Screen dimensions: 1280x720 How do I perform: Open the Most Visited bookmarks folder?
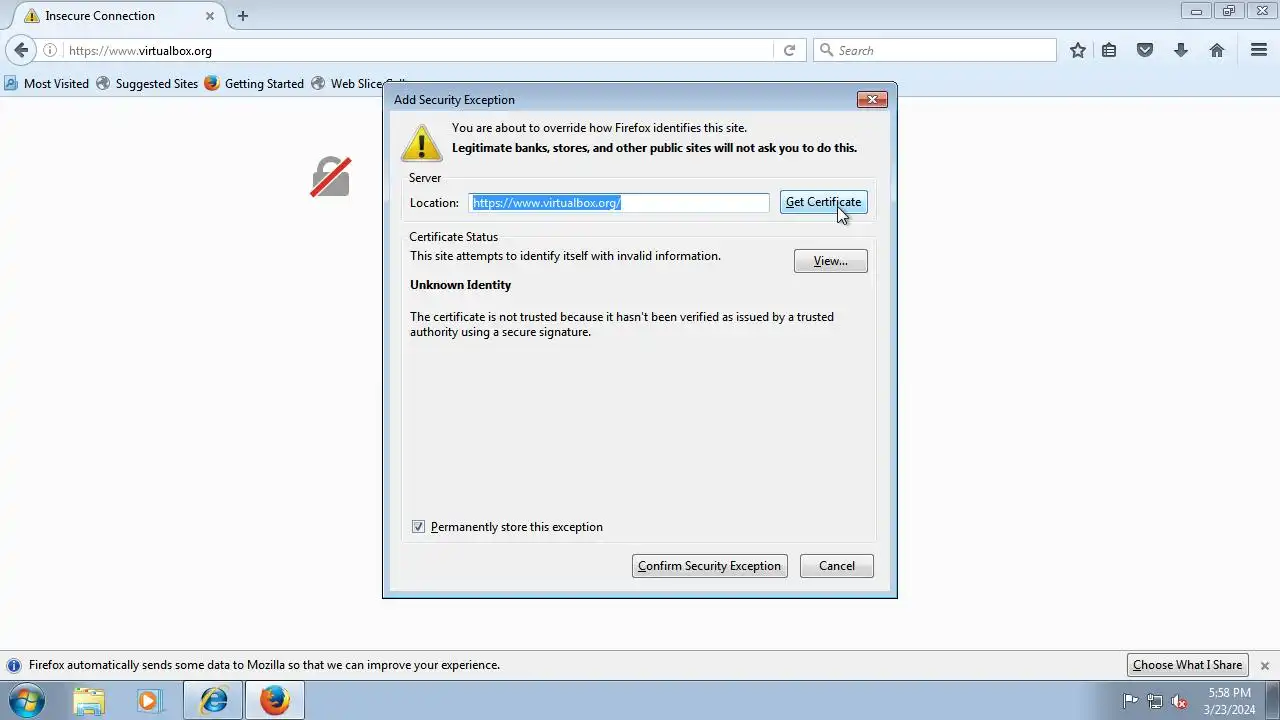pos(47,84)
